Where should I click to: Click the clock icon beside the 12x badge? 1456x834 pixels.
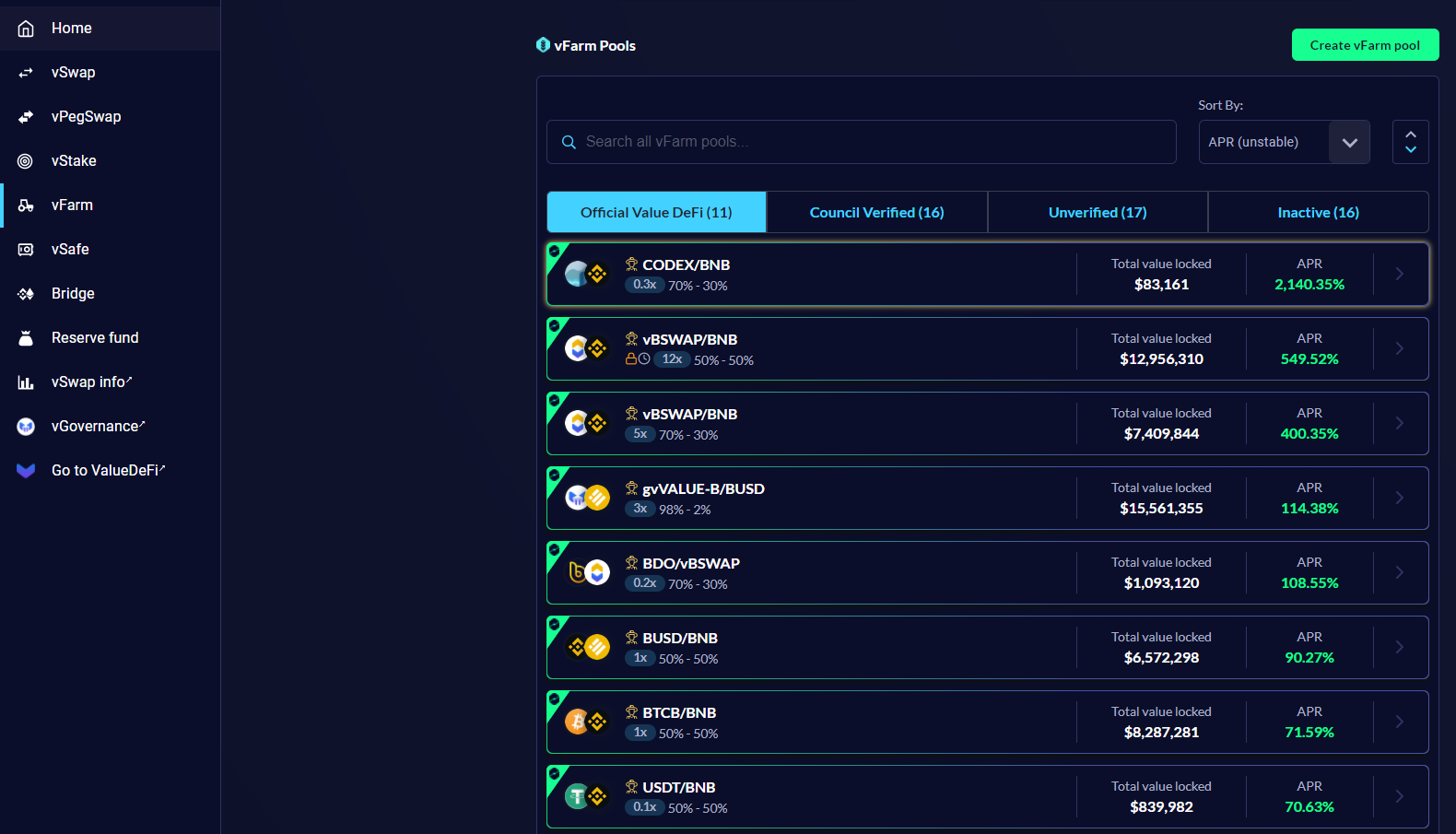click(x=644, y=359)
